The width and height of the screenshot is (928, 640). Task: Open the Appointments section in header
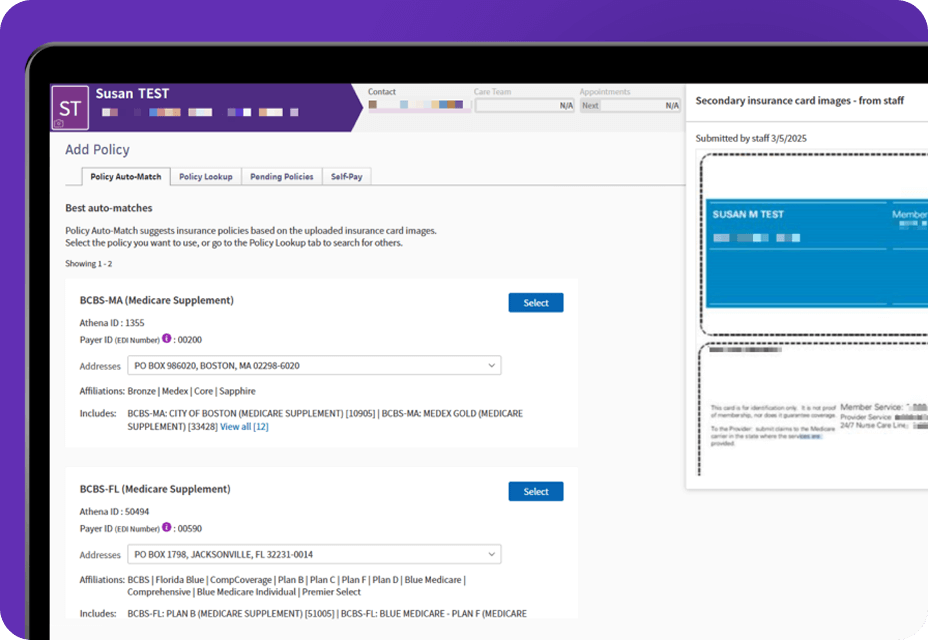pyautogui.click(x=605, y=92)
